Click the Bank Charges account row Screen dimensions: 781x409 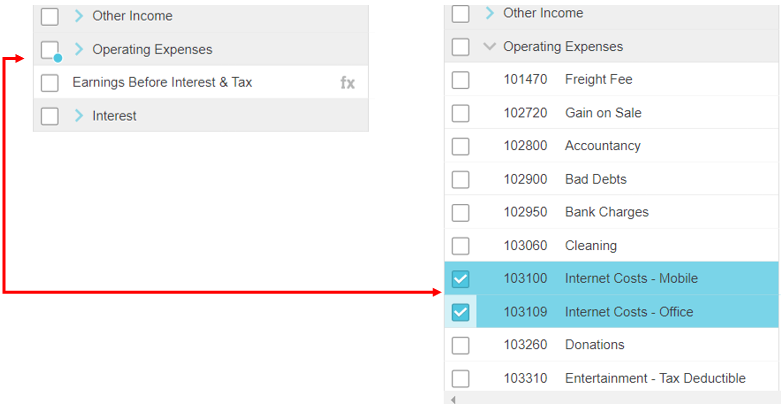click(606, 212)
